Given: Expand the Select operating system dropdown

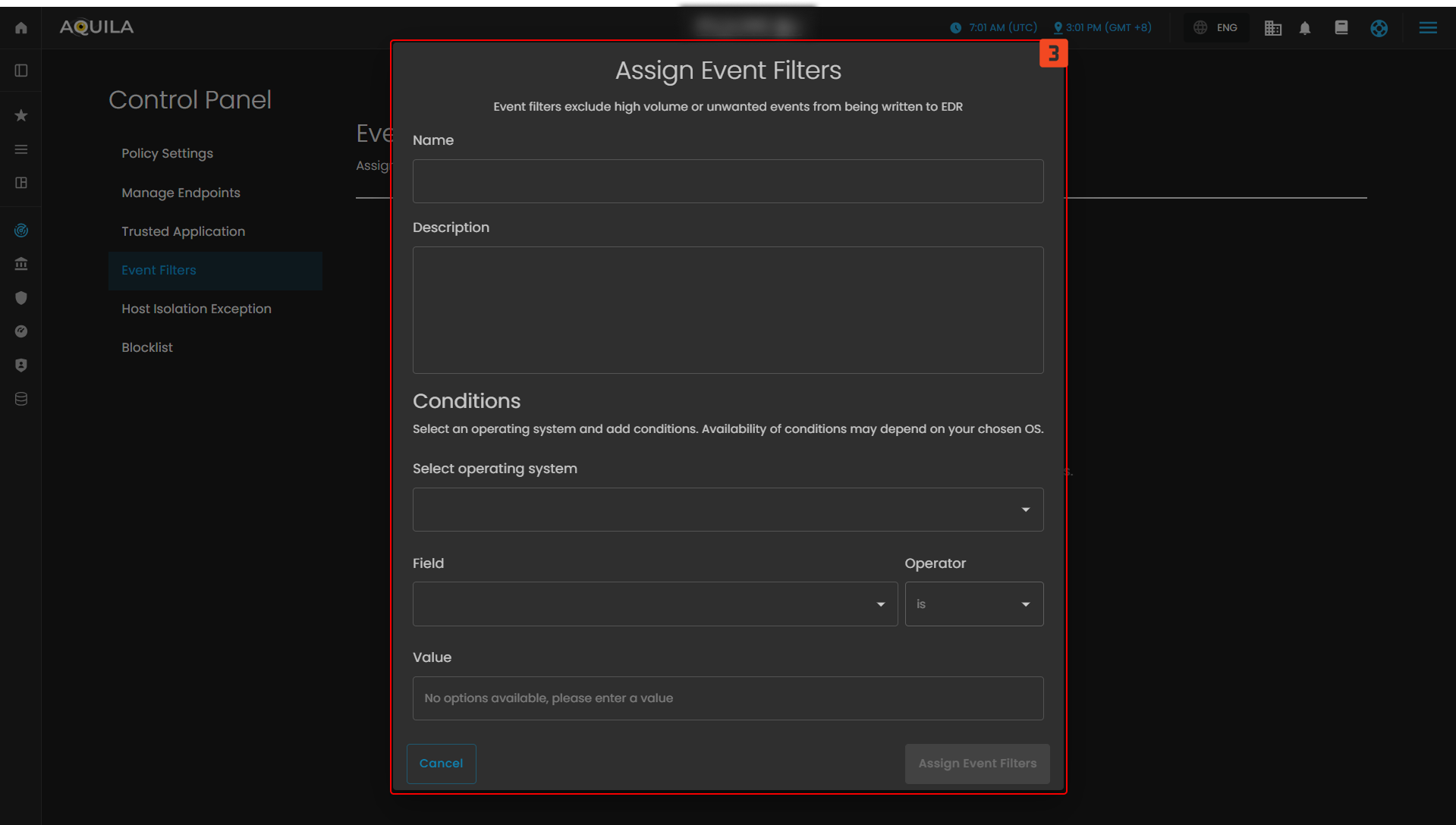Looking at the screenshot, I should [728, 510].
